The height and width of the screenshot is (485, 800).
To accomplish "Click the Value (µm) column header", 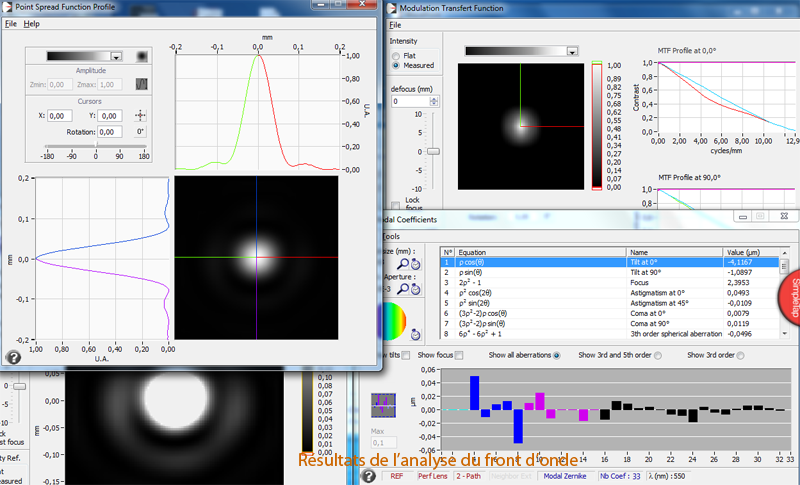I will click(751, 252).
